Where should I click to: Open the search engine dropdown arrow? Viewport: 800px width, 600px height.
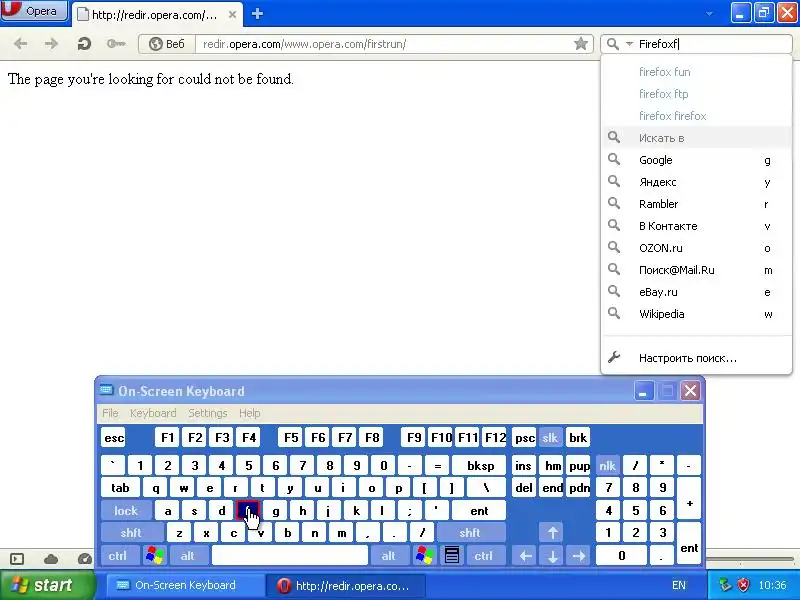(x=629, y=44)
